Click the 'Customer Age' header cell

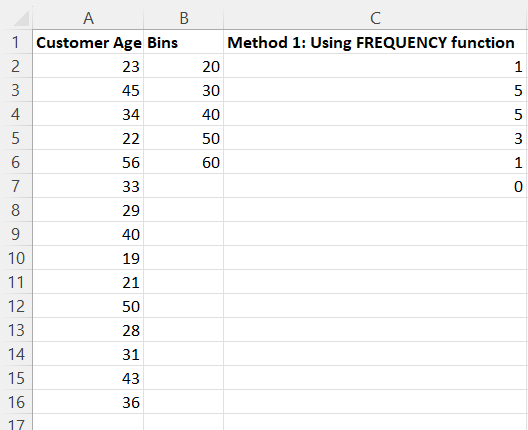pyautogui.click(x=88, y=42)
